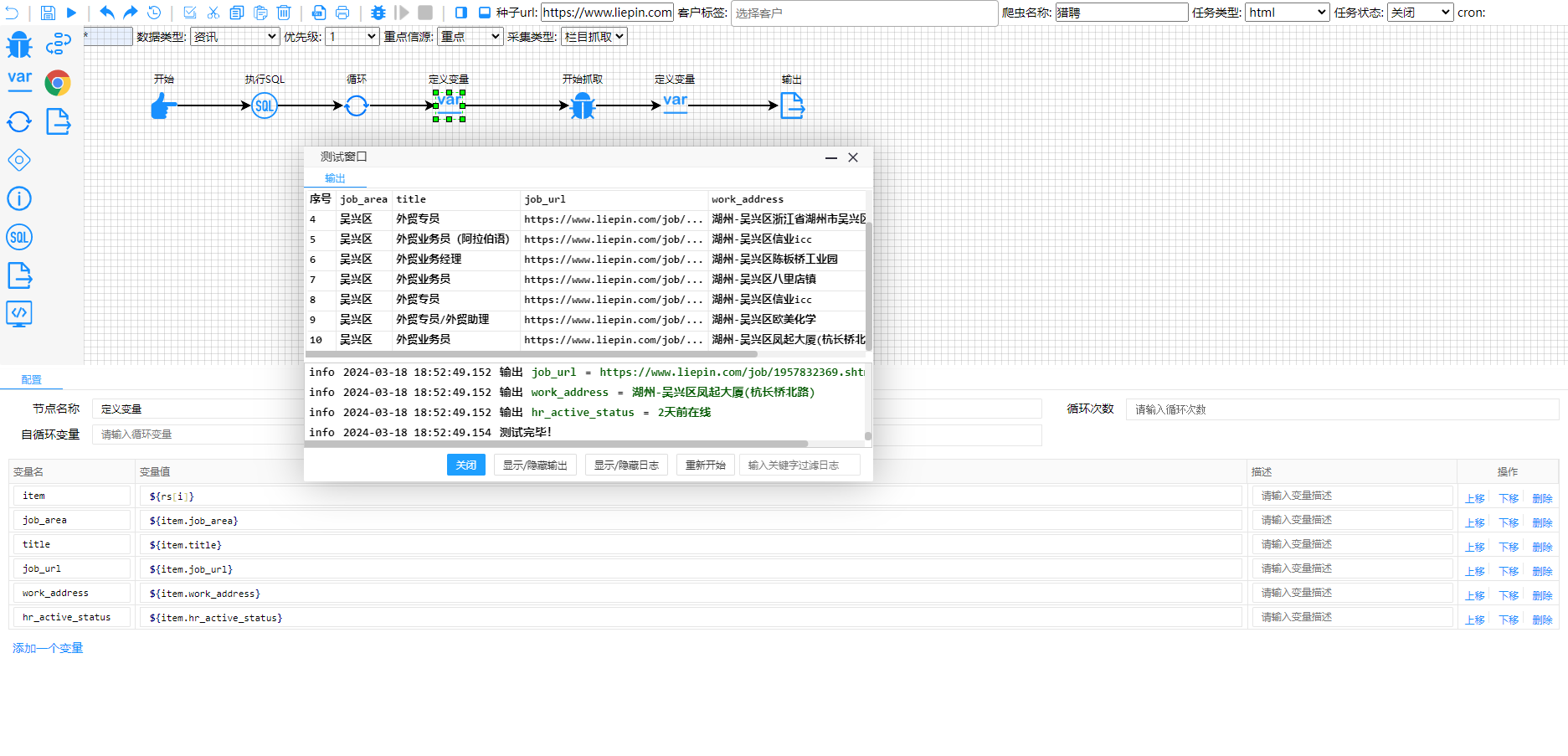Undo the last action with the back arrow
This screenshot has width=1568, height=756.
(107, 13)
